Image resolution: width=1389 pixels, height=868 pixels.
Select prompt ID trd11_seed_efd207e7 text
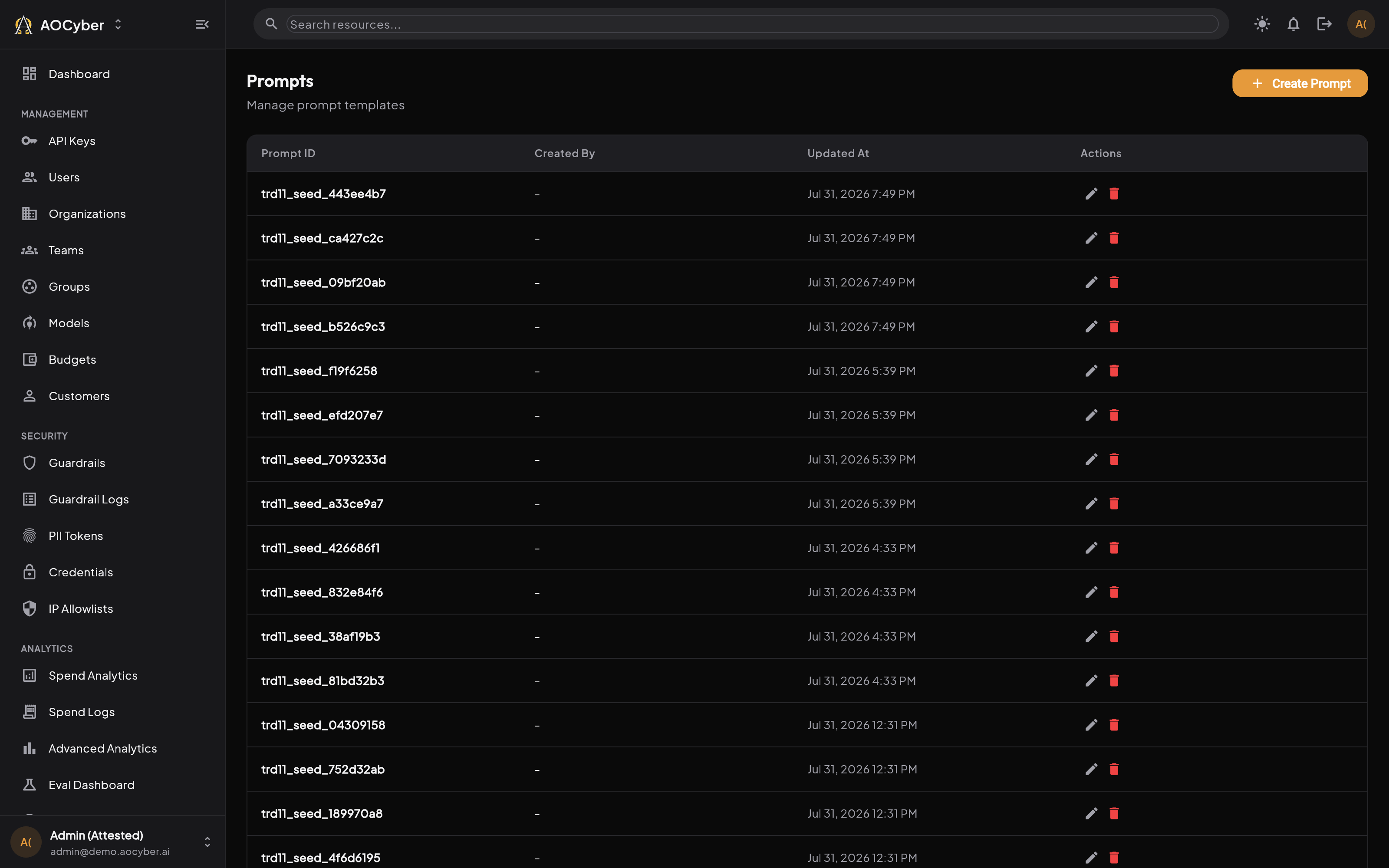coord(322,415)
